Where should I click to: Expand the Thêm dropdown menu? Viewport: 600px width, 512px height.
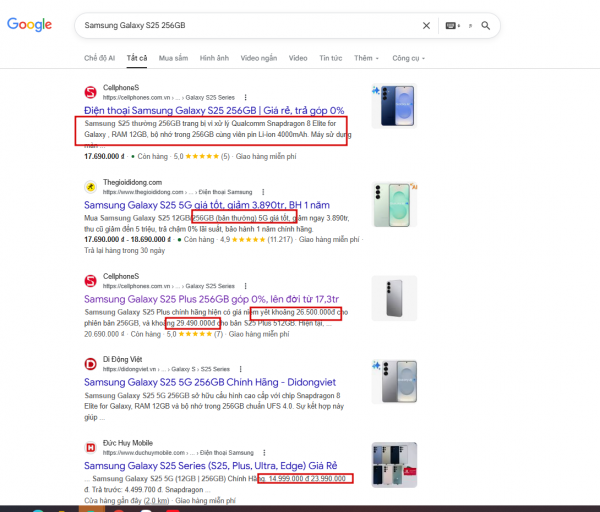click(366, 58)
